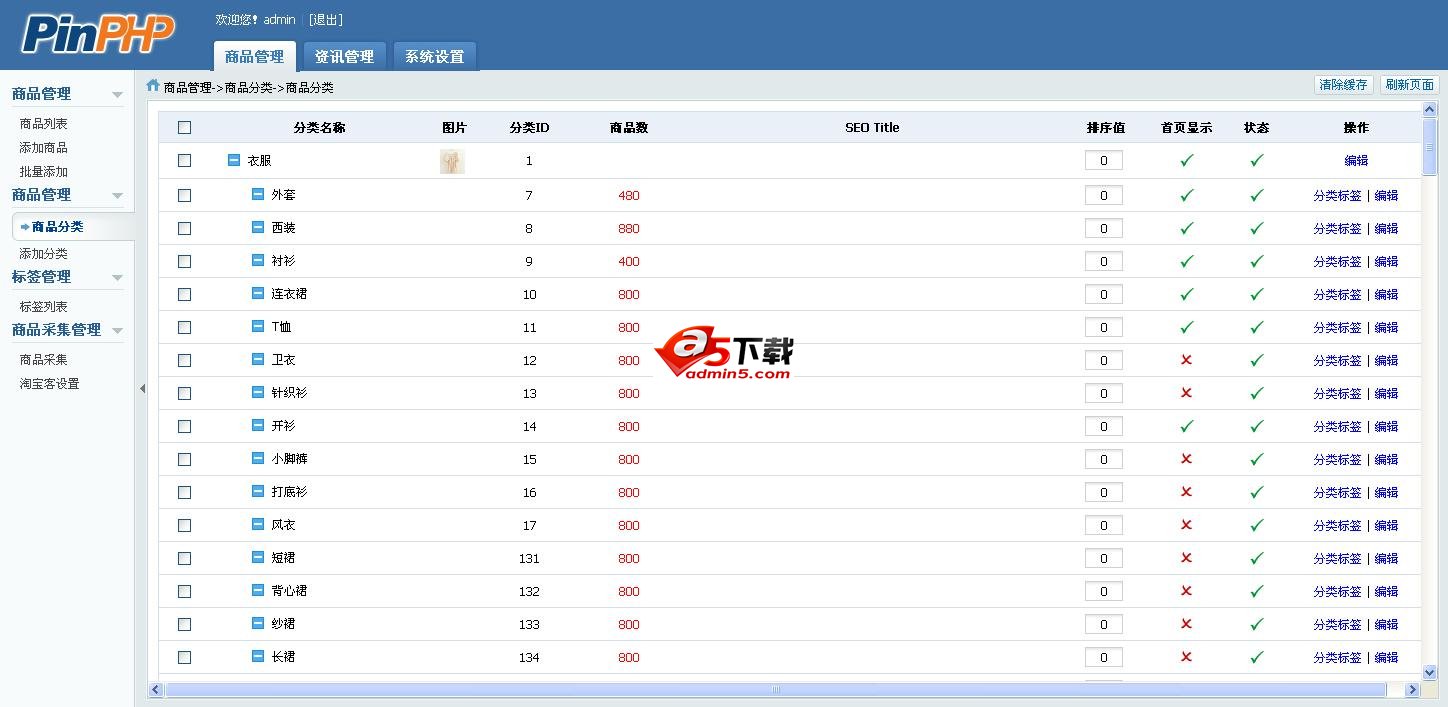Click green status checkmark for 衬衫 row
Viewport: 1448px width, 707px height.
click(x=1256, y=261)
